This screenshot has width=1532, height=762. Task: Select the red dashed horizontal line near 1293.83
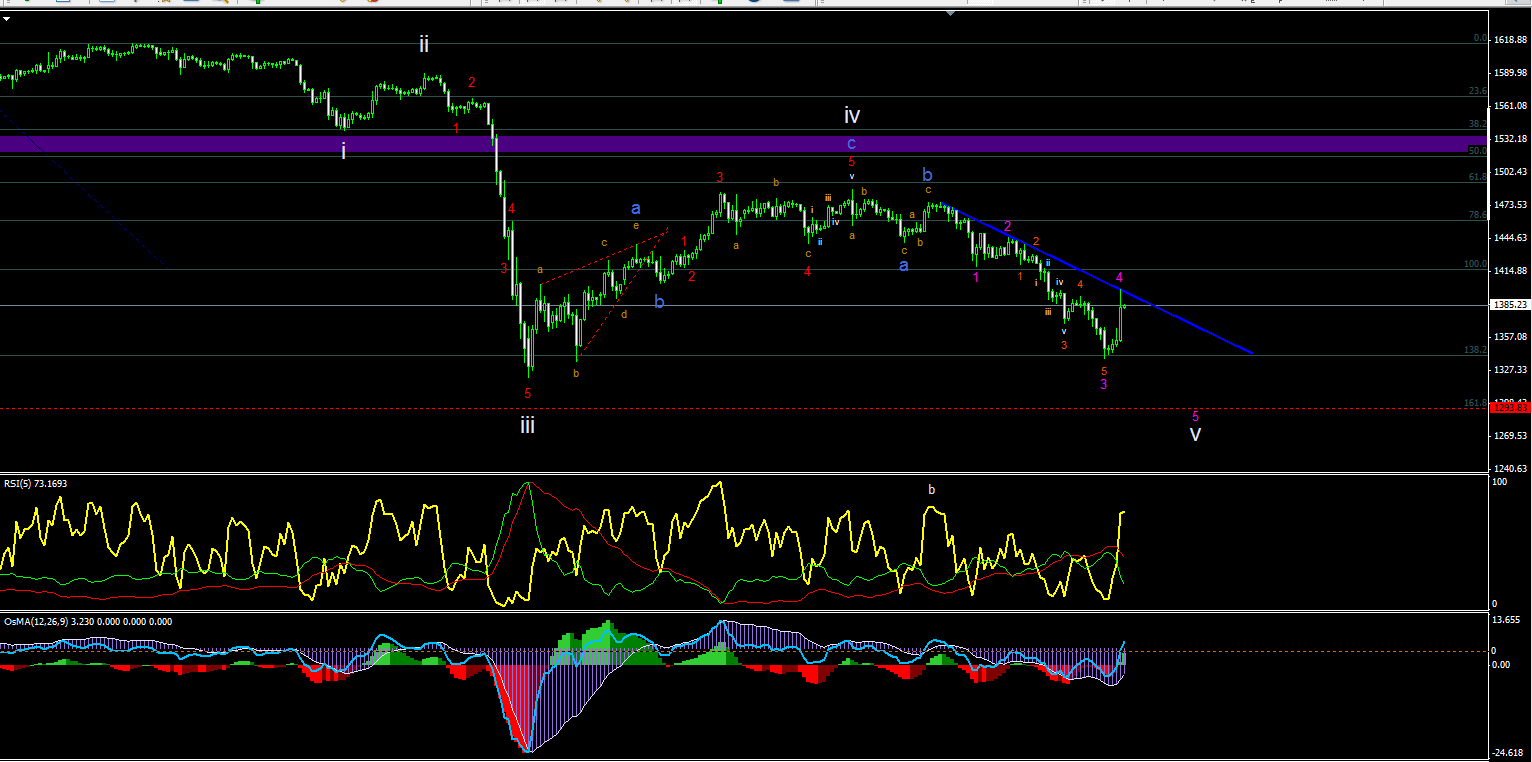coord(744,408)
